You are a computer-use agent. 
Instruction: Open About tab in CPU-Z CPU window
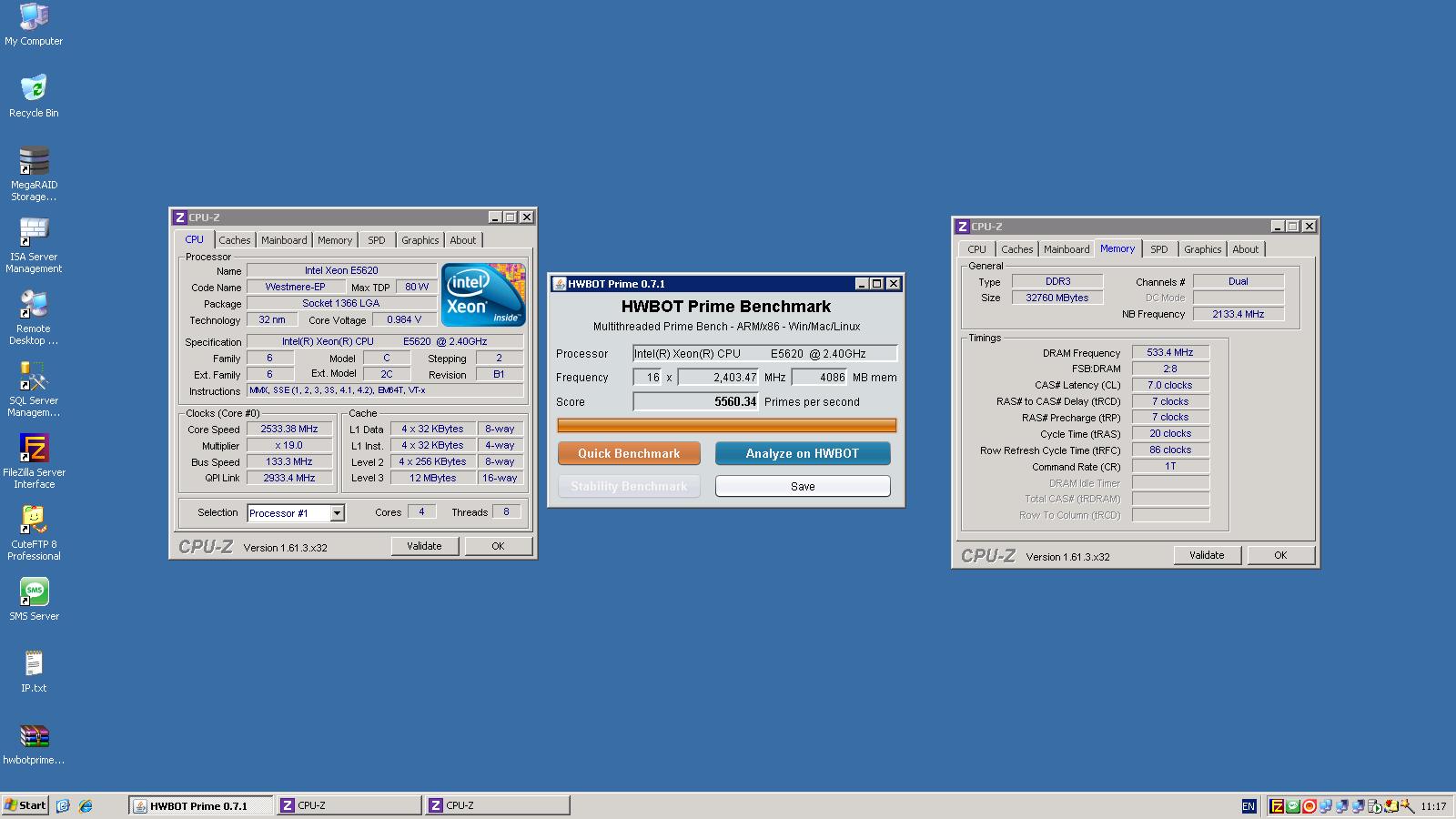point(463,240)
